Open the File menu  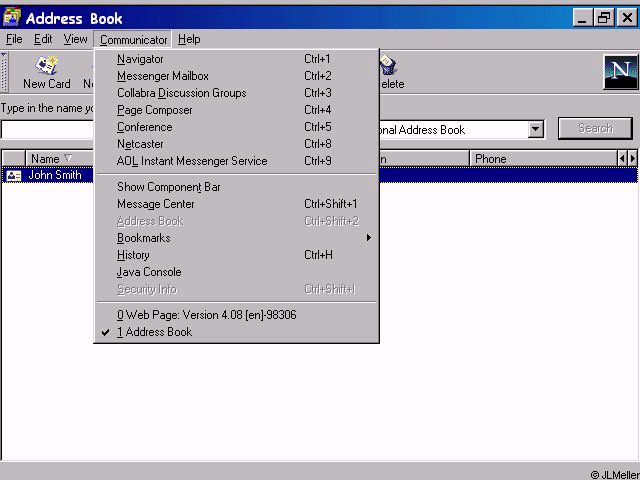[14, 39]
